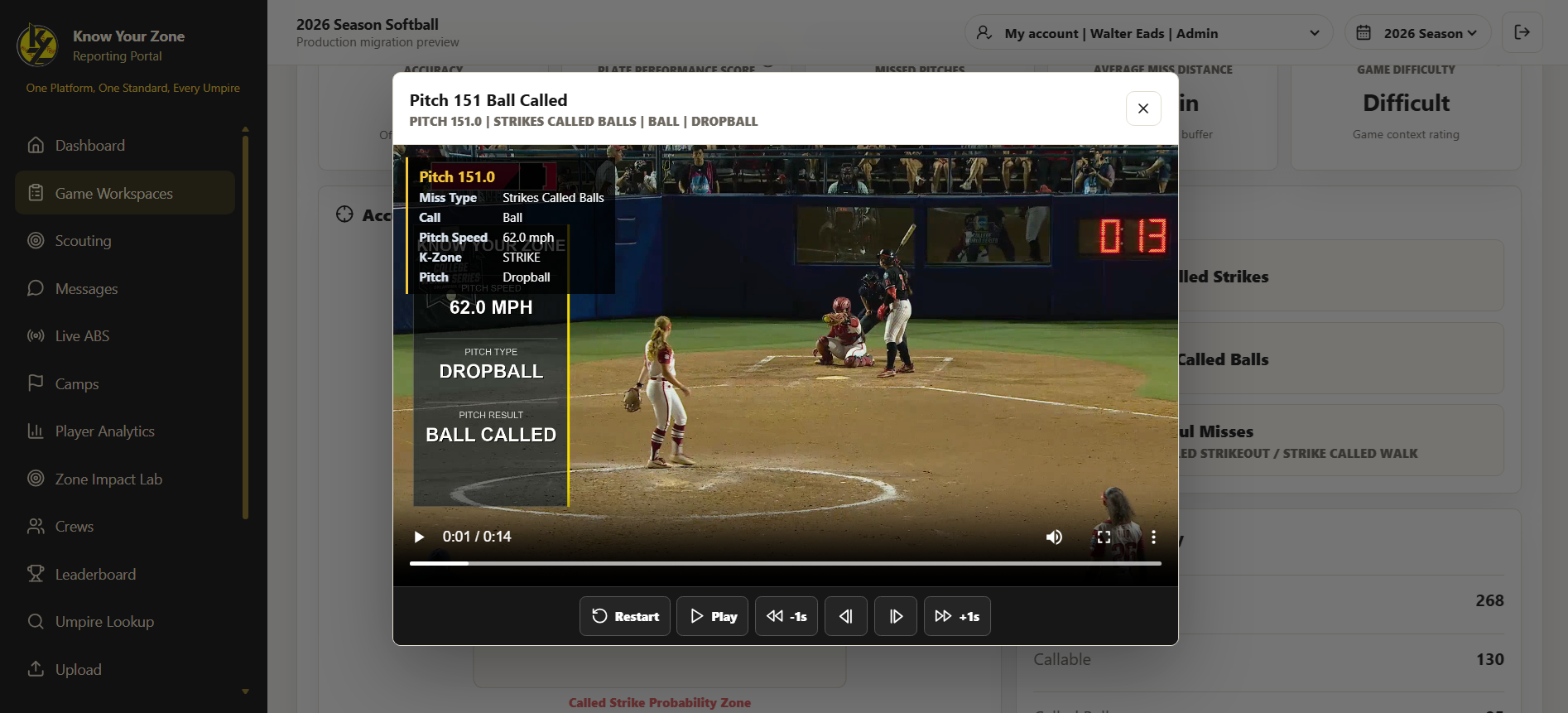Open the video more options menu

(x=1153, y=537)
